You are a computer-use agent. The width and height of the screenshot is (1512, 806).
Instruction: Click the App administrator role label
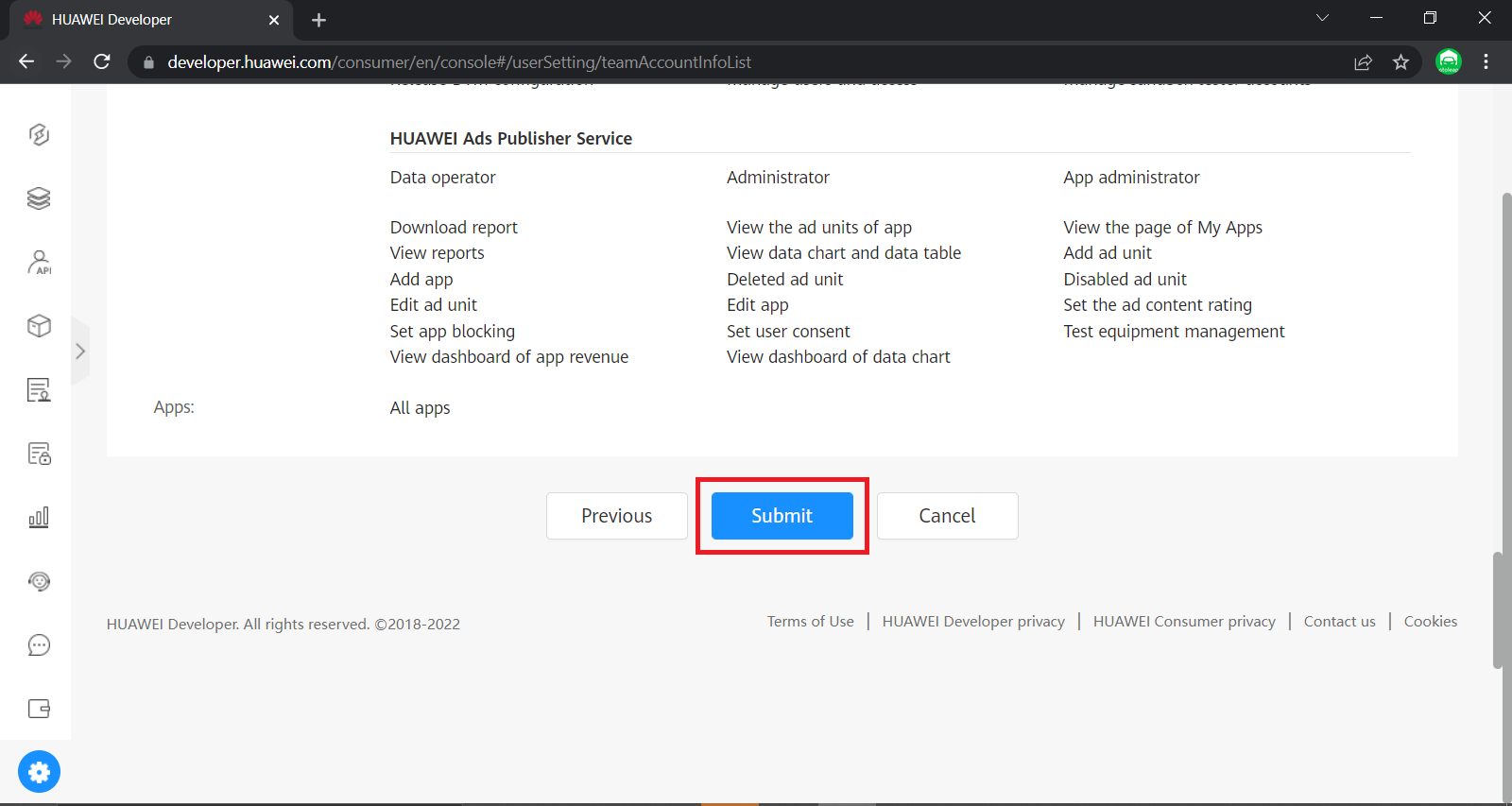coord(1131,177)
